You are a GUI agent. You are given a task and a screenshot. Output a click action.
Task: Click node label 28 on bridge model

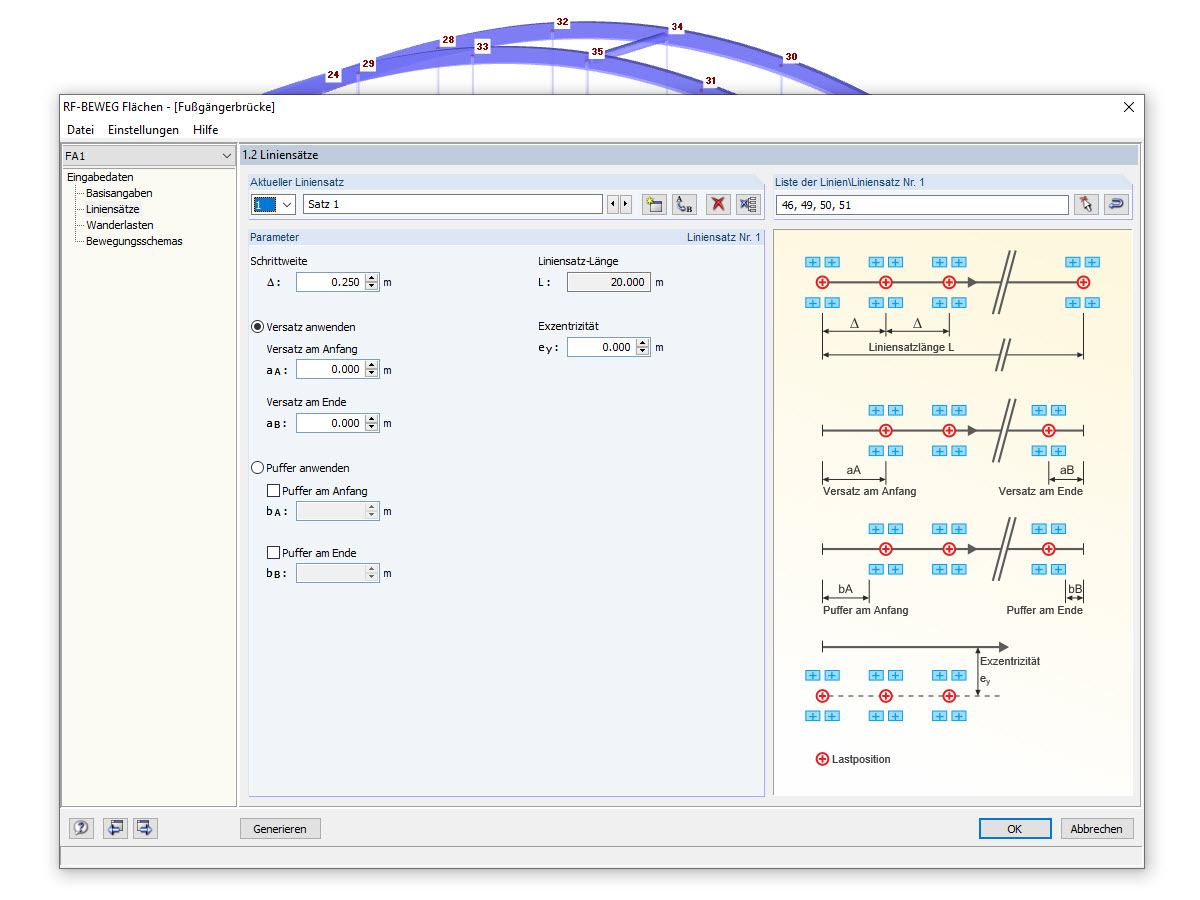(x=448, y=40)
